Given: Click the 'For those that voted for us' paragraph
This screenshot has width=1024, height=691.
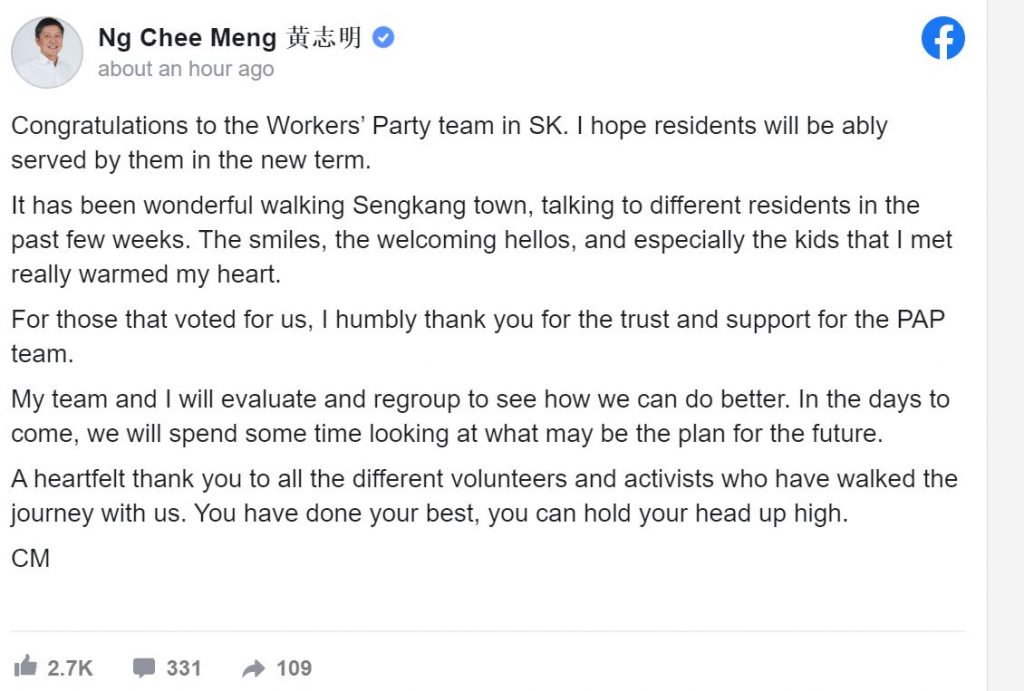Looking at the screenshot, I should click(478, 336).
